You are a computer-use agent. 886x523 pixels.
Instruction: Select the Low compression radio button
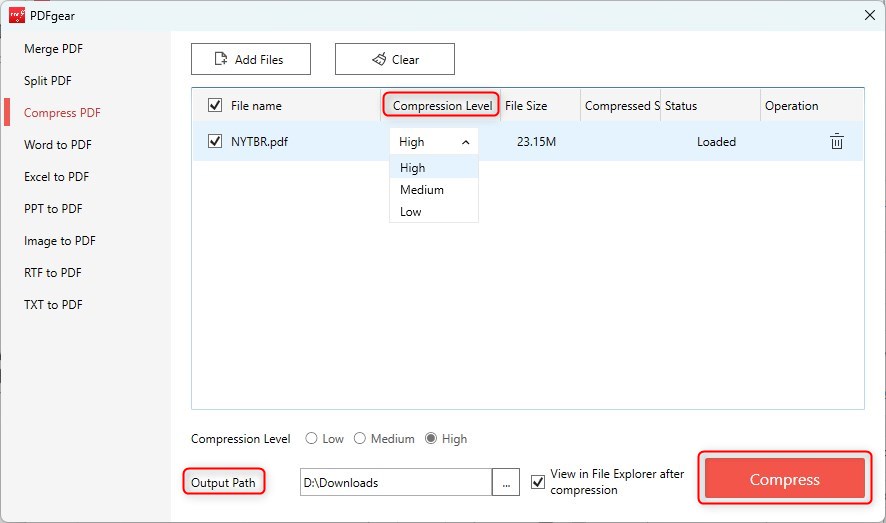point(312,439)
